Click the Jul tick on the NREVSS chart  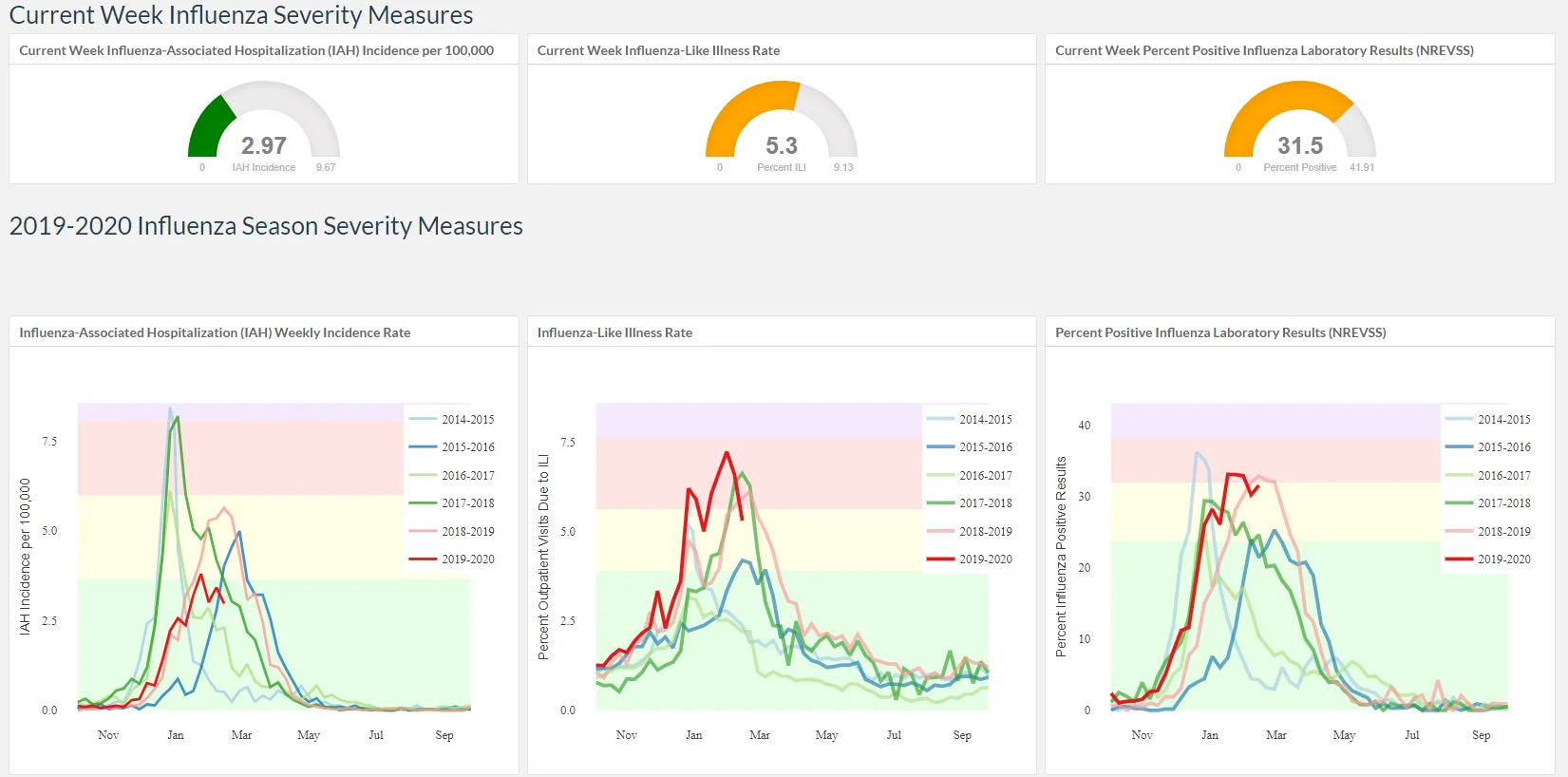[x=1412, y=735]
